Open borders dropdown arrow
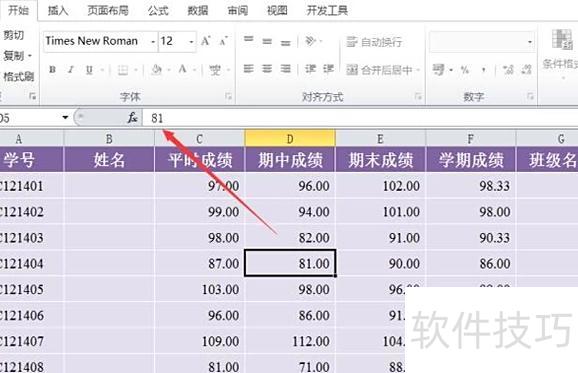Image resolution: width=578 pixels, height=373 pixels. pos(136,70)
